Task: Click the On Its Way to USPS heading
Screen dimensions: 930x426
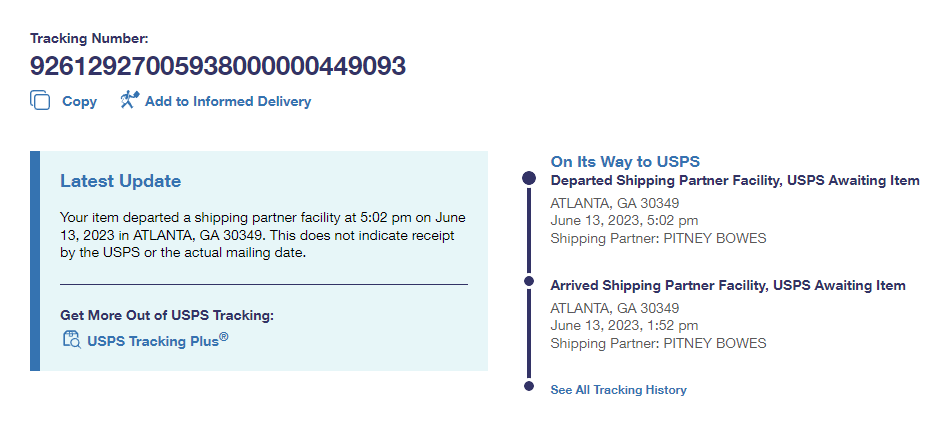Action: (x=625, y=161)
